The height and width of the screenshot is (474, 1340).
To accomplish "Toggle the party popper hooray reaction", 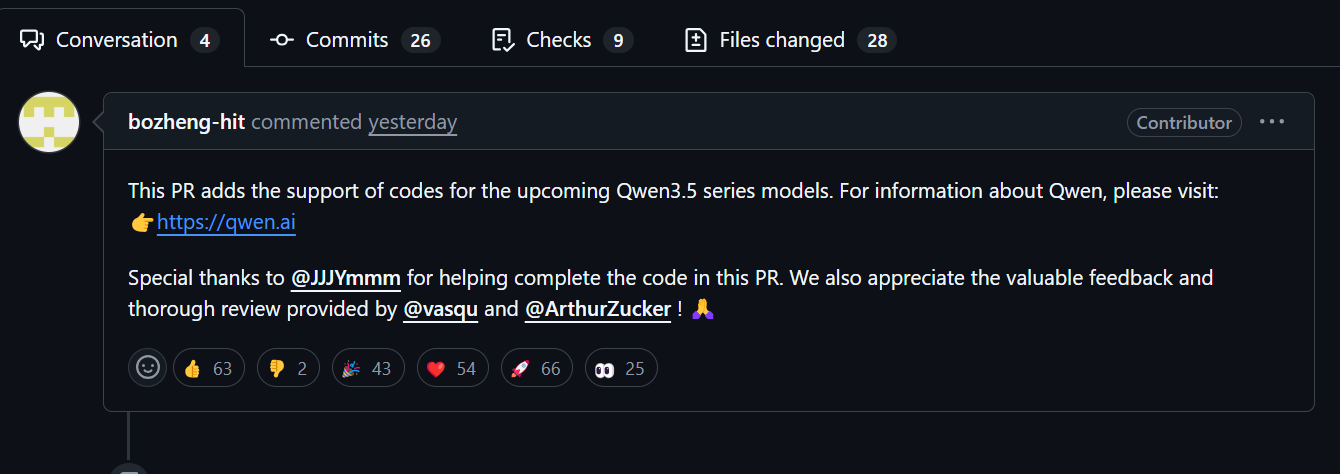I will coord(366,368).
